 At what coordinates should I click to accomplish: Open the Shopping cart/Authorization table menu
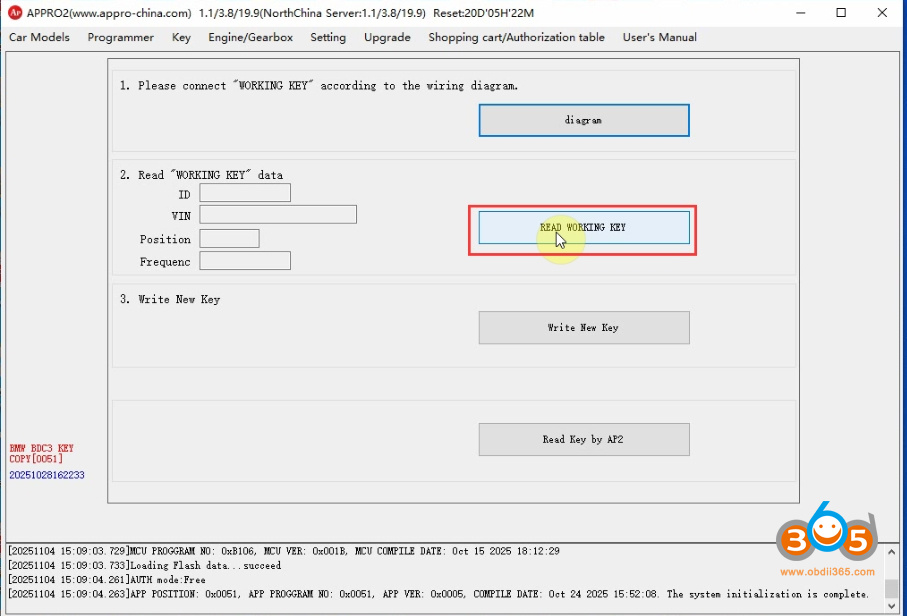click(x=516, y=38)
